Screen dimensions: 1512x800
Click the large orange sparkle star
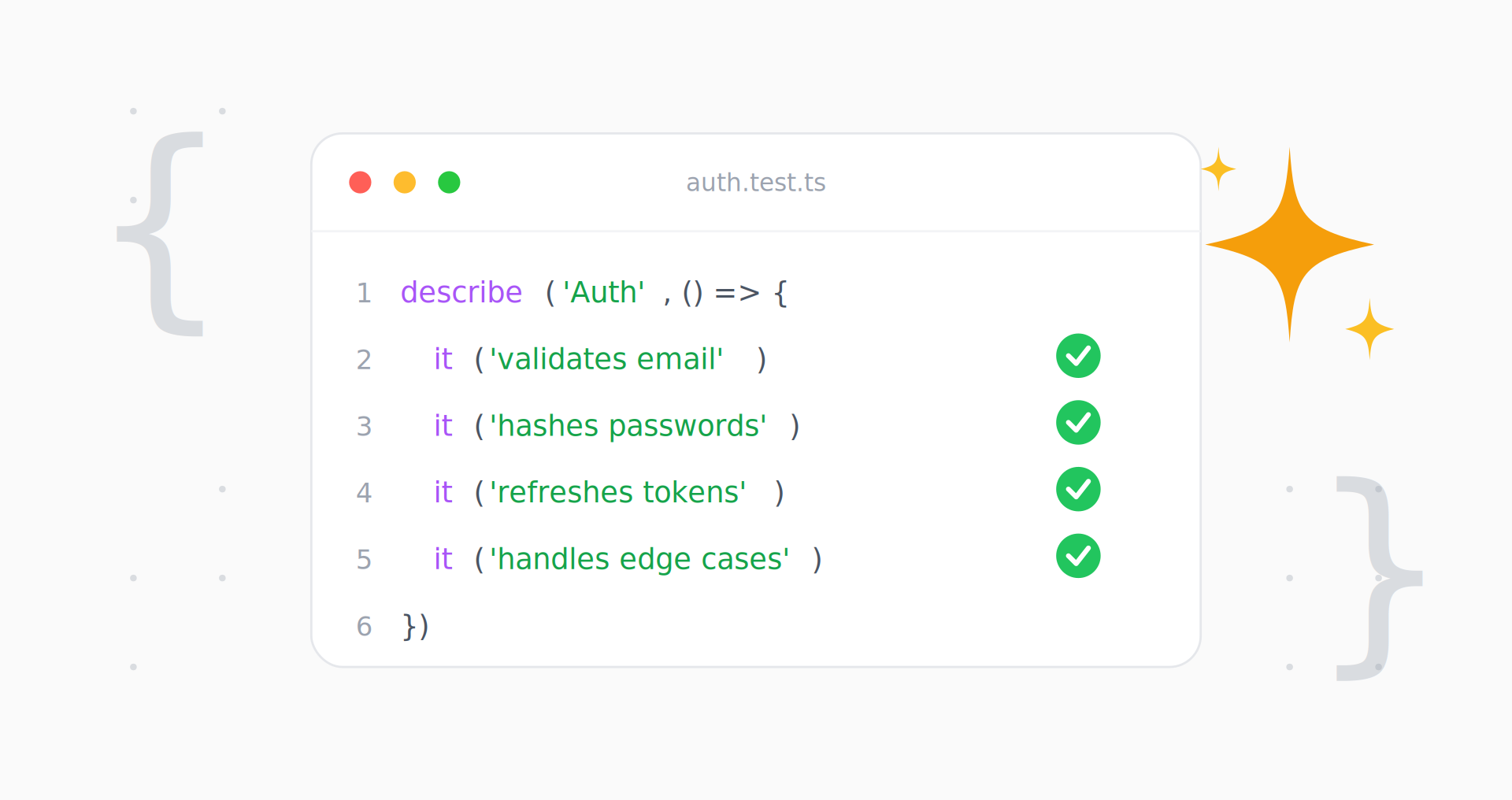(1289, 245)
